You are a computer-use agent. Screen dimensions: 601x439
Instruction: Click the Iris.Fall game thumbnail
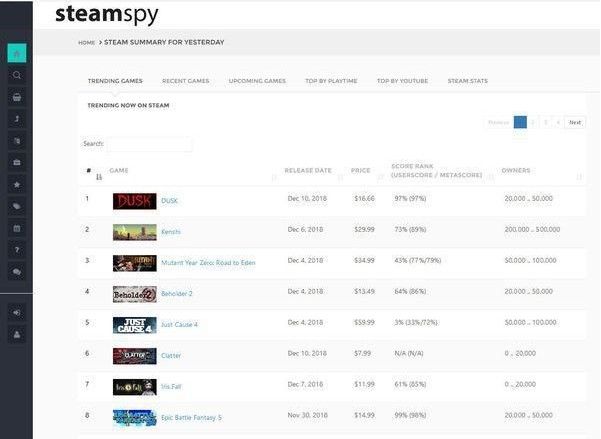pos(135,387)
